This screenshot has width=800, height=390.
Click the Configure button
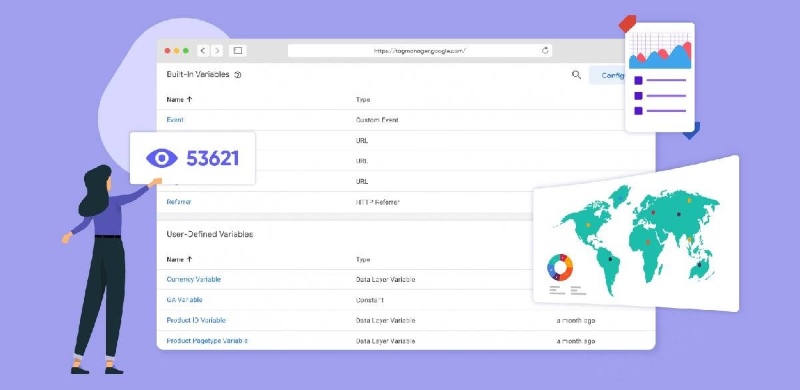point(607,75)
